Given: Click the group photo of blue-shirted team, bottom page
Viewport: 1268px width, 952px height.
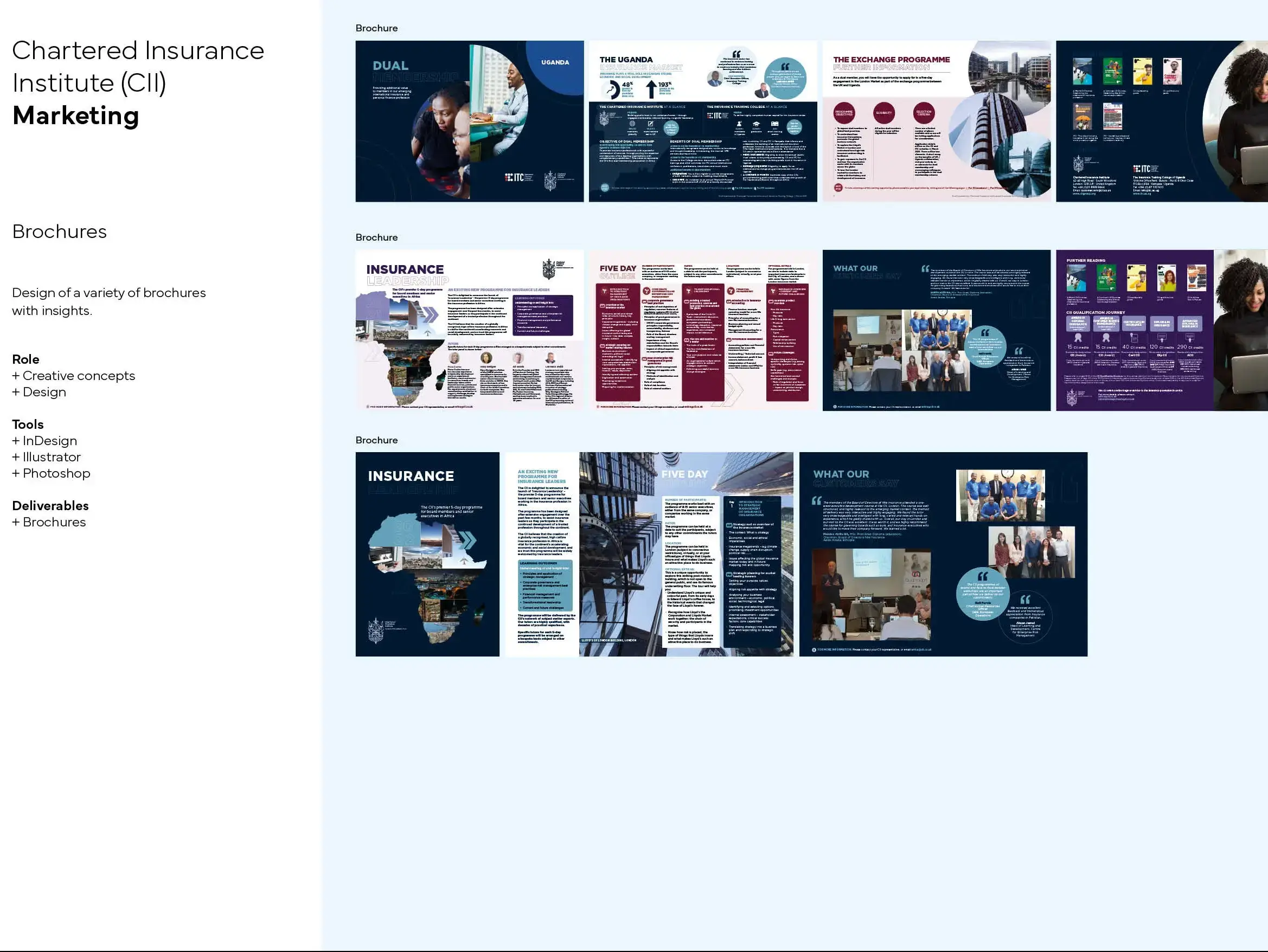Looking at the screenshot, I should 1000,496.
